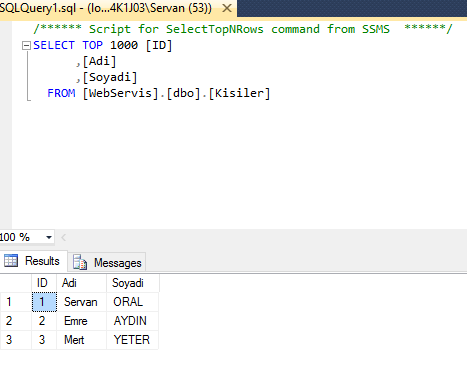Select the cell containing ORAL
The height and width of the screenshot is (380, 467).
click(x=132, y=302)
